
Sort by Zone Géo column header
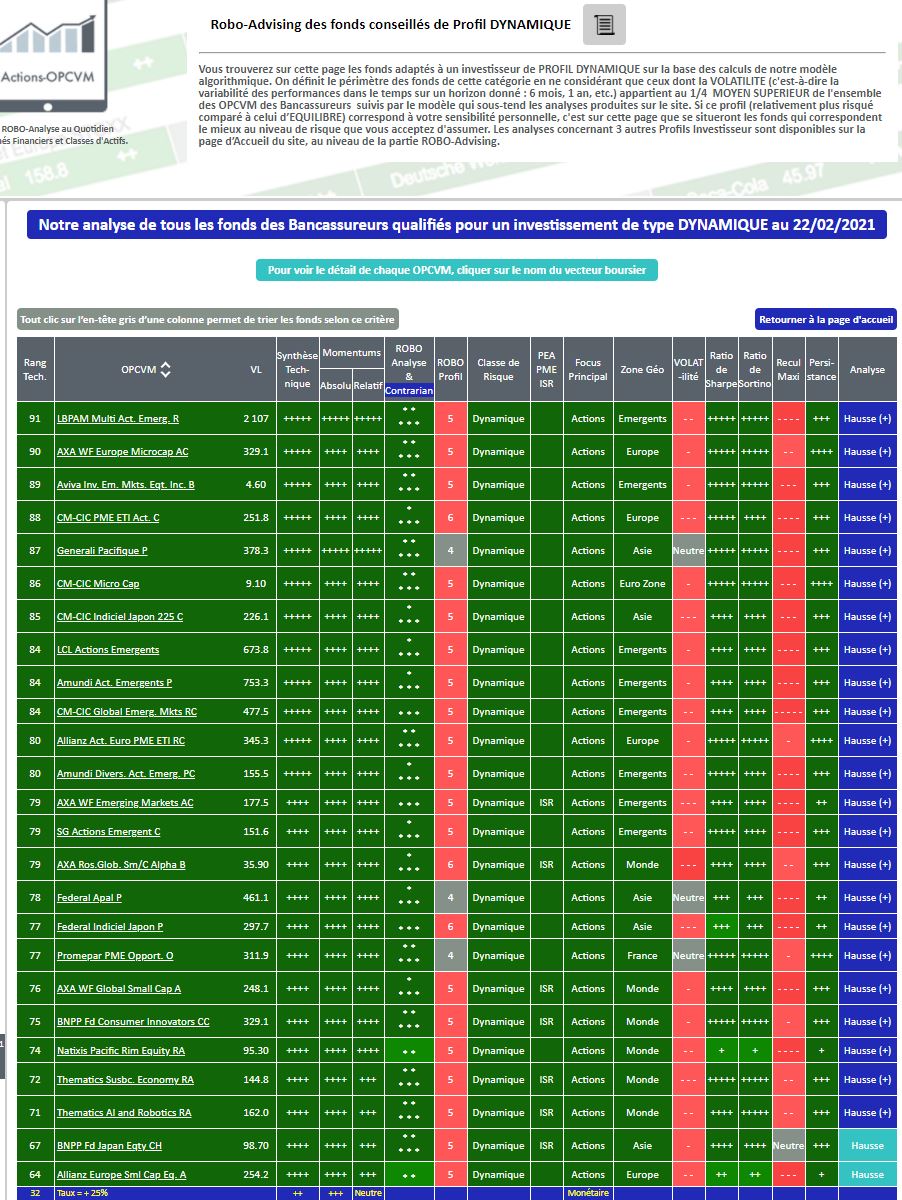tap(642, 369)
